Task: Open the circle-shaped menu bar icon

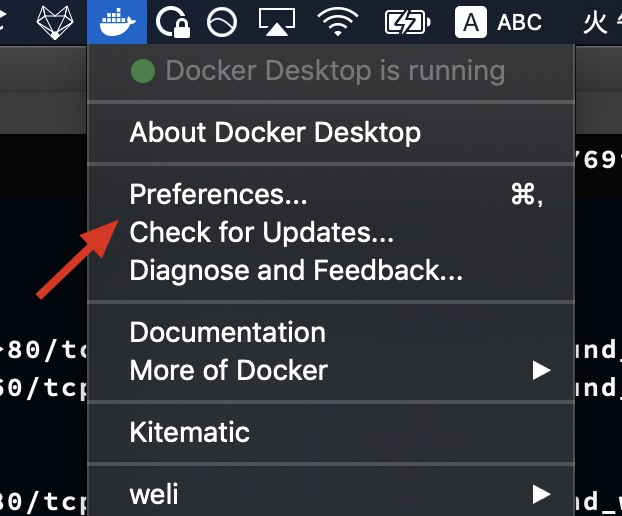Action: [x=222, y=22]
